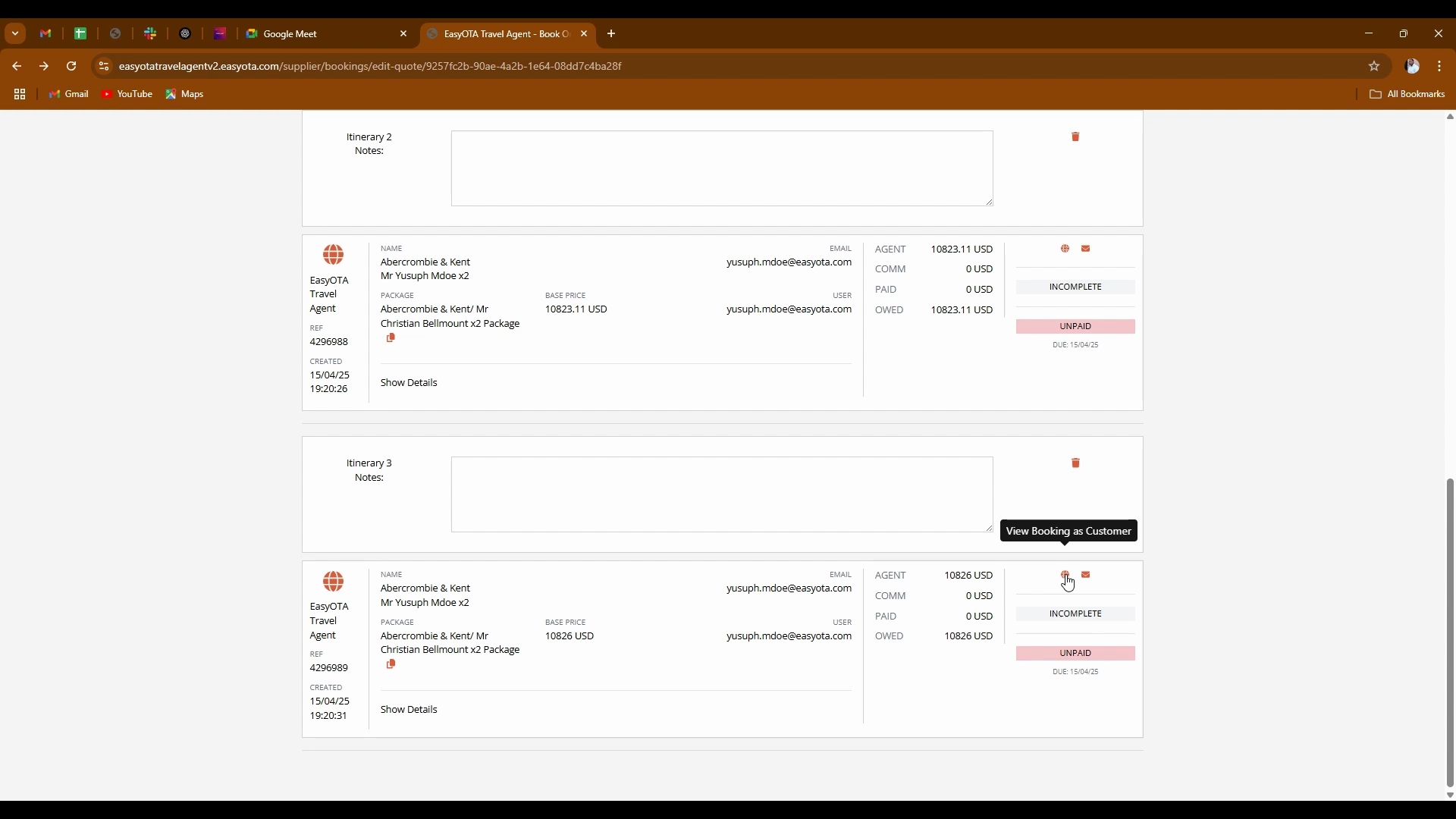Select booking reference 4296989

click(329, 668)
